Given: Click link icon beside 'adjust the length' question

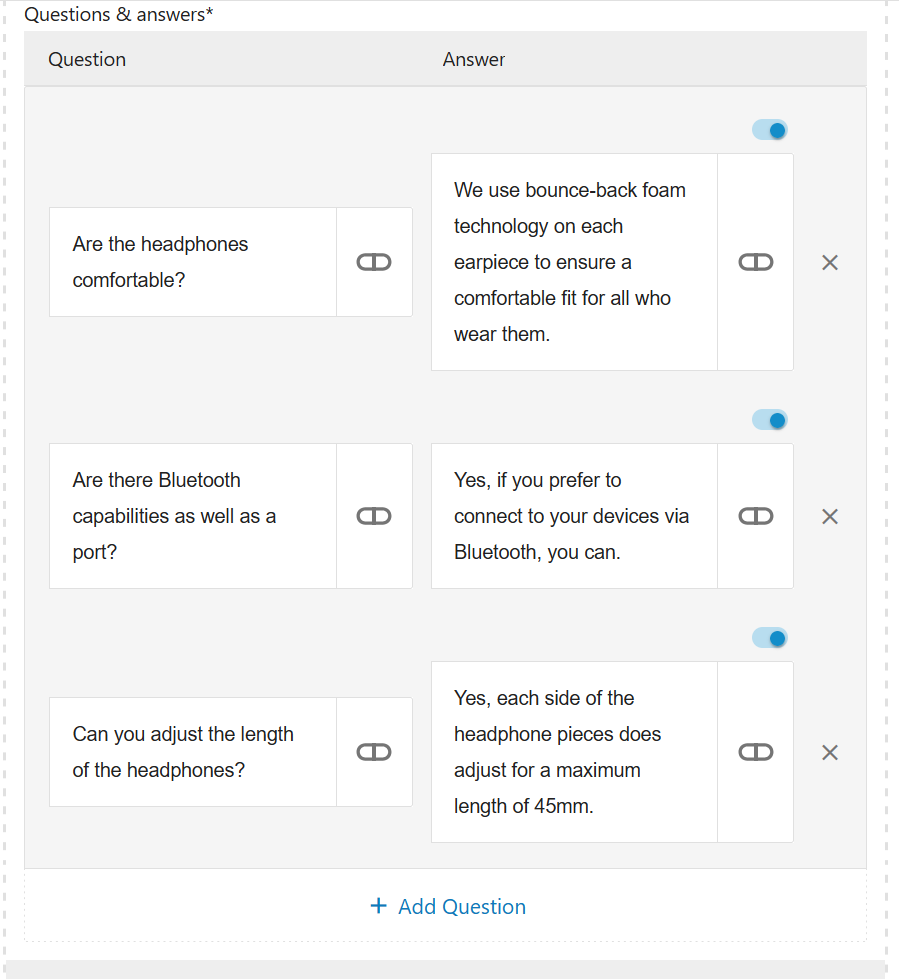Looking at the screenshot, I should [374, 752].
